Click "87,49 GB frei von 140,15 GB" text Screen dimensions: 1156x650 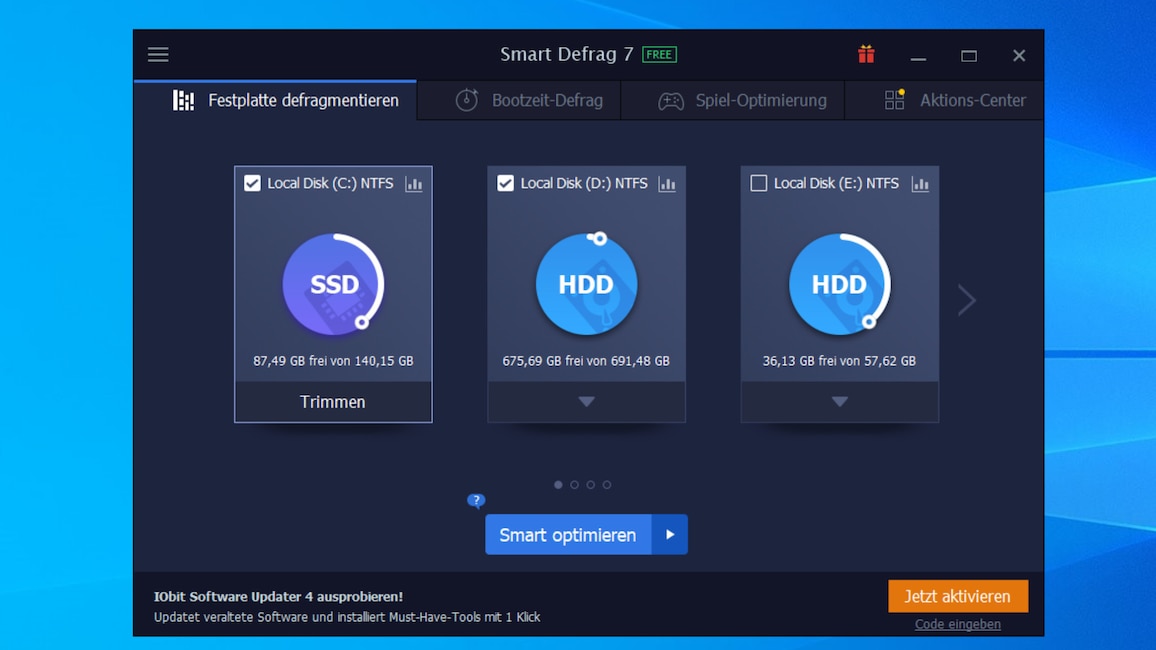coord(333,361)
